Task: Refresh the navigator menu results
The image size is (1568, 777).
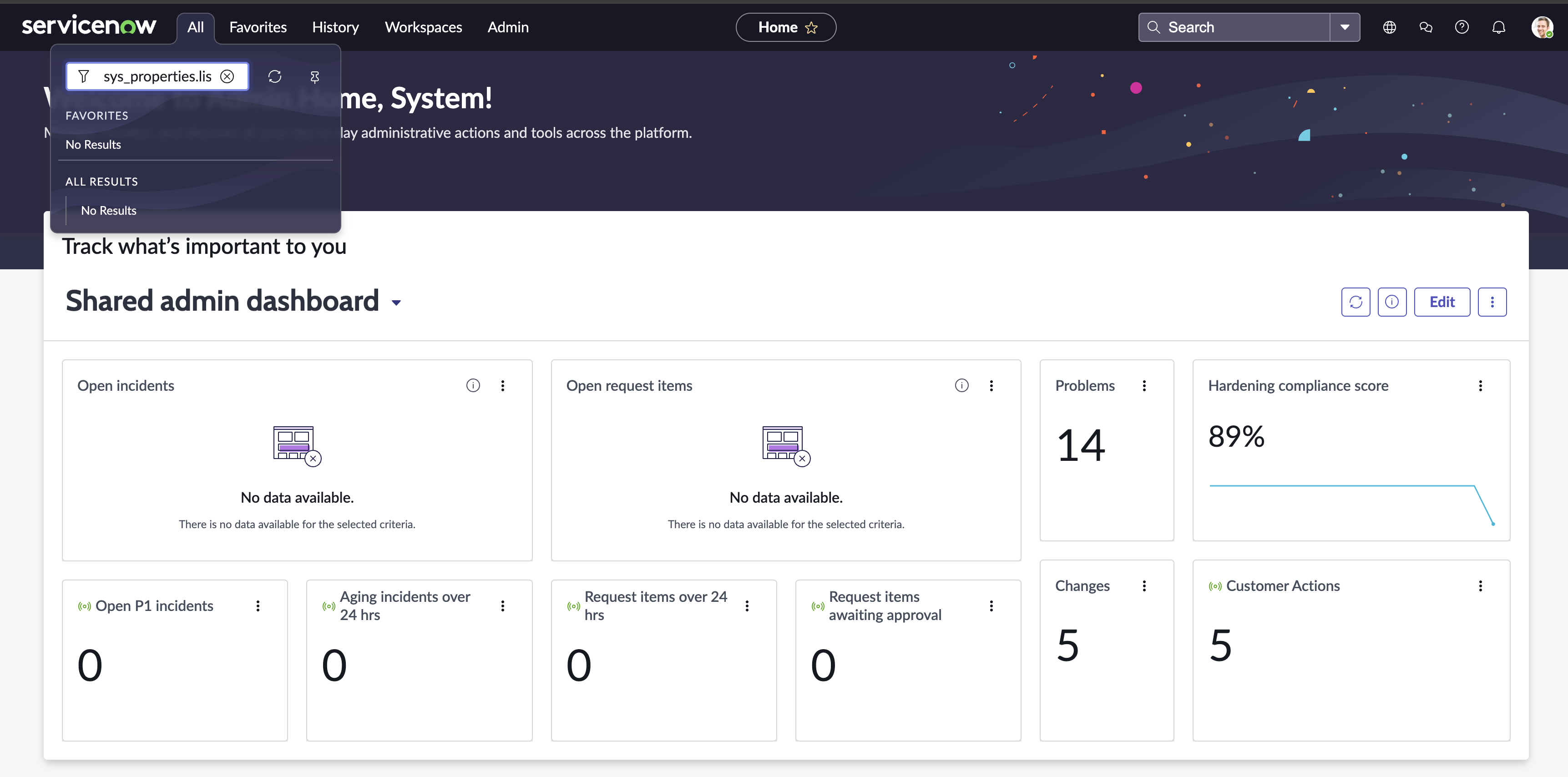Action: pyautogui.click(x=274, y=76)
